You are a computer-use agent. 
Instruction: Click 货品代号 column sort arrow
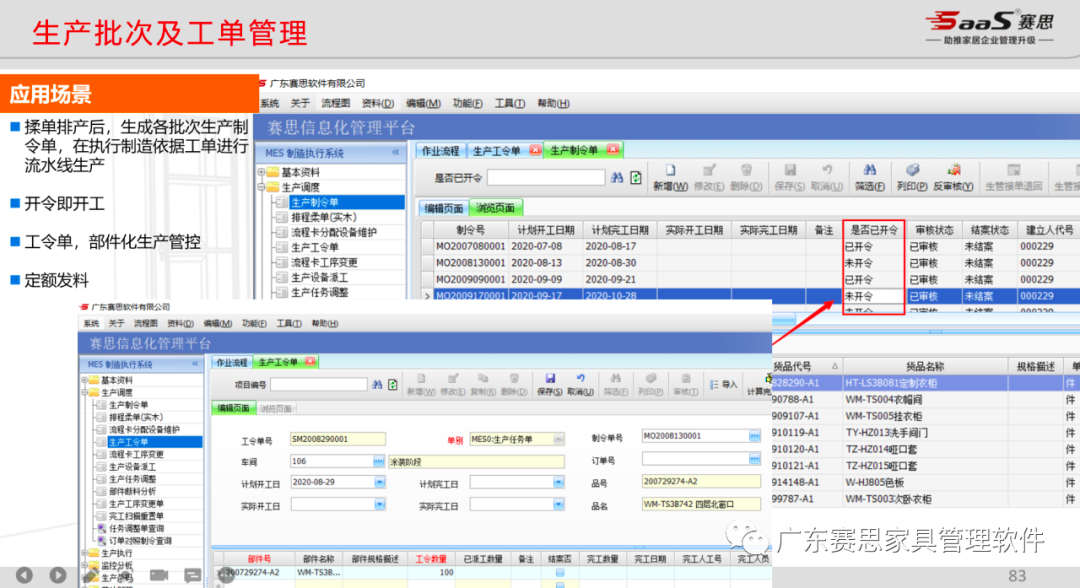pyautogui.click(x=835, y=366)
